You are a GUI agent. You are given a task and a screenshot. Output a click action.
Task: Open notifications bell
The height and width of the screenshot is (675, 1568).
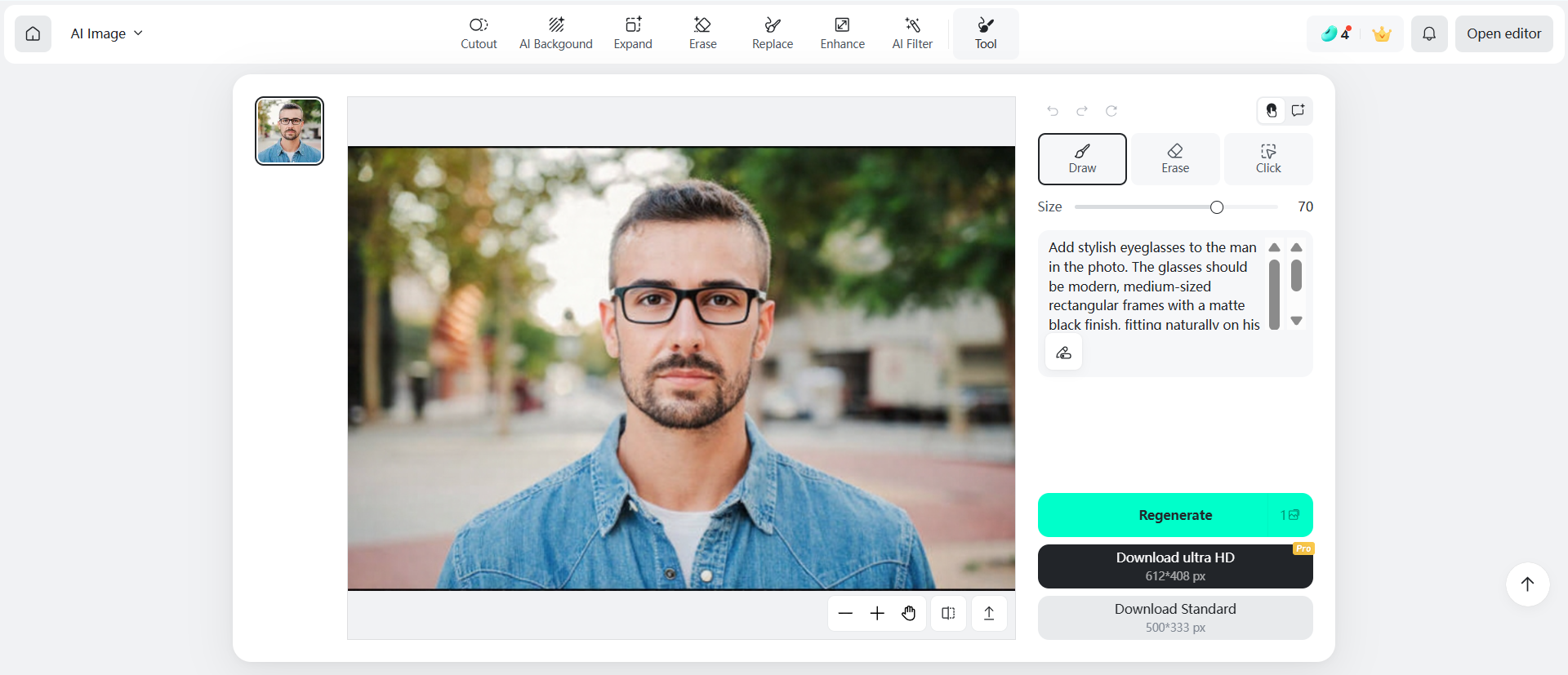(x=1429, y=33)
